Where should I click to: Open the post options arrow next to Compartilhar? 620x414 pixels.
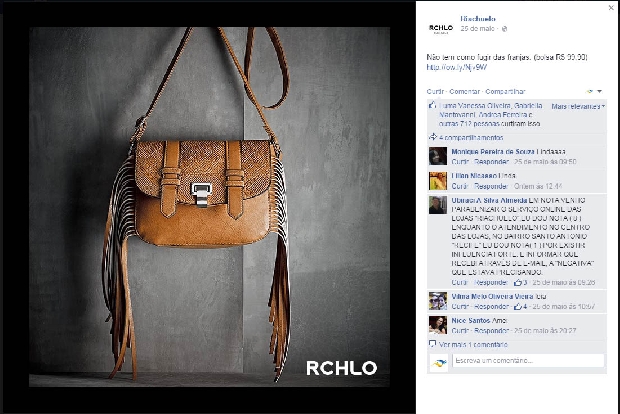pyautogui.click(x=599, y=91)
